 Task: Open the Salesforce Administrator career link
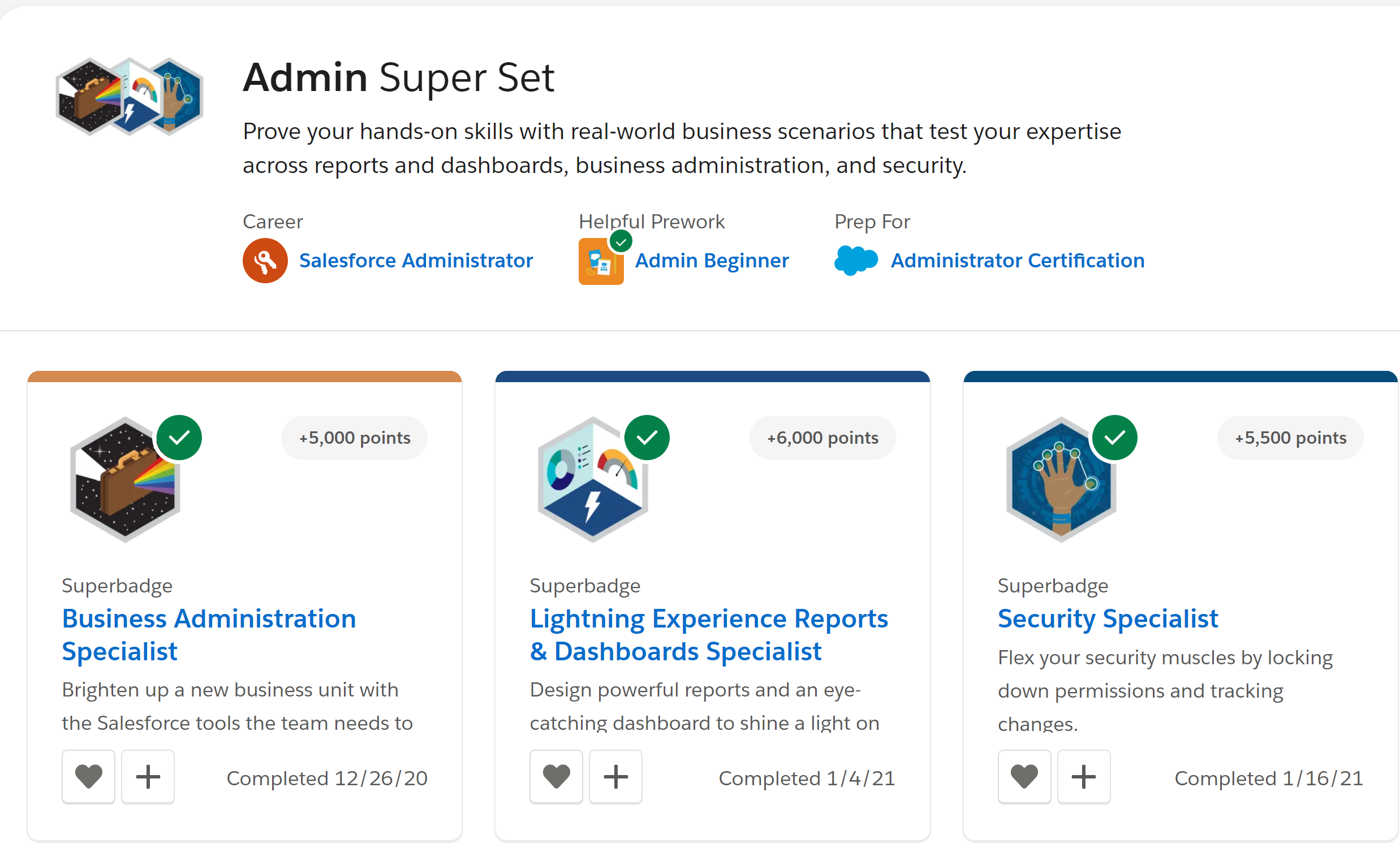[x=416, y=261]
